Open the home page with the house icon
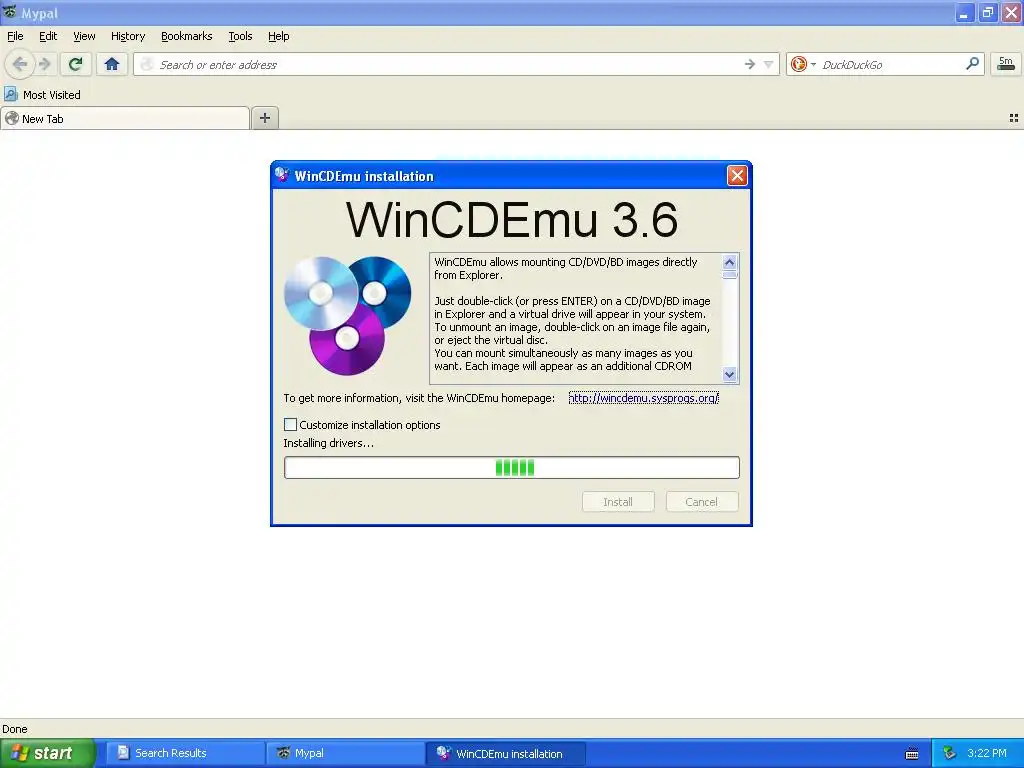Image resolution: width=1024 pixels, height=768 pixels. [x=112, y=64]
